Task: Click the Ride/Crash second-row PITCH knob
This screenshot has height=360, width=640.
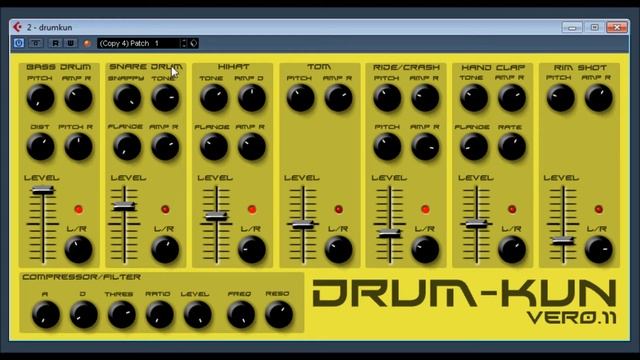Action: [387, 147]
